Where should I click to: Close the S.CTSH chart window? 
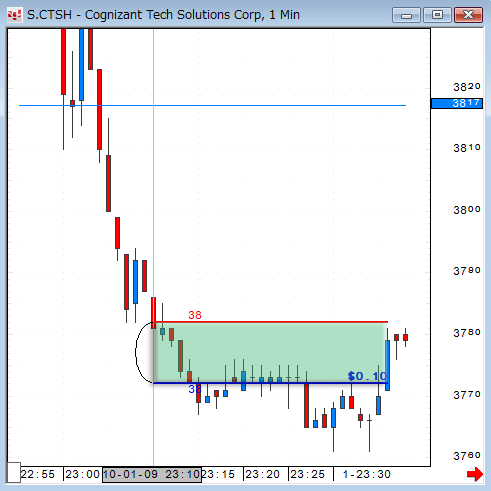pos(468,15)
